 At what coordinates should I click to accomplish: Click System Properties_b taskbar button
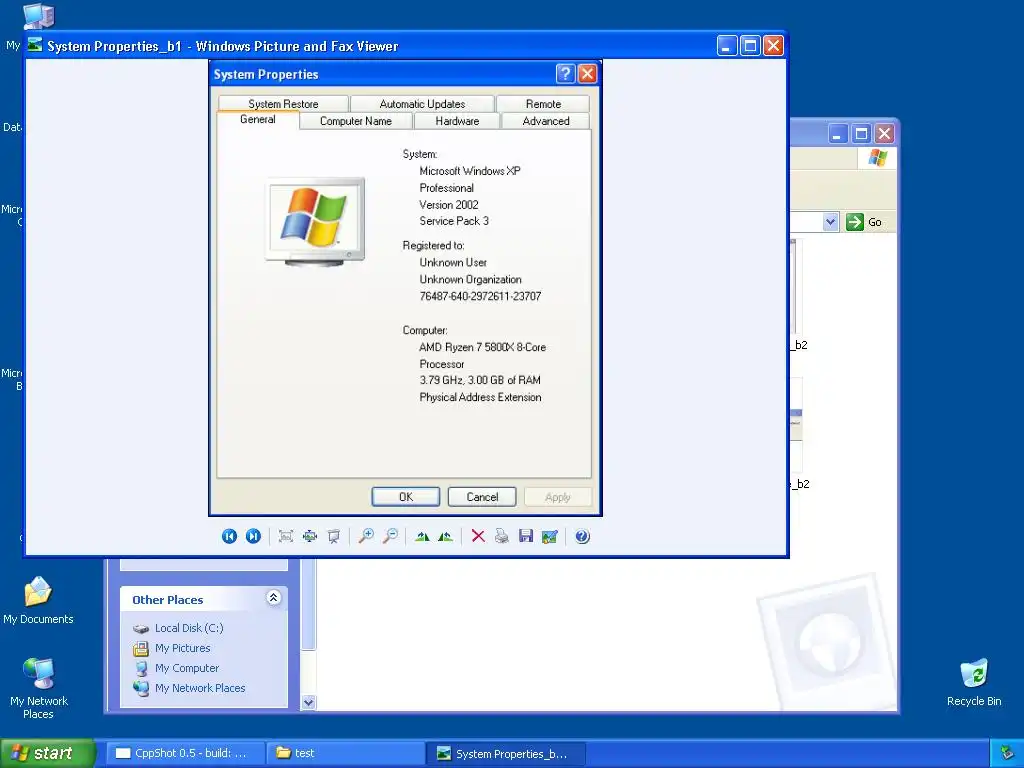[506, 753]
